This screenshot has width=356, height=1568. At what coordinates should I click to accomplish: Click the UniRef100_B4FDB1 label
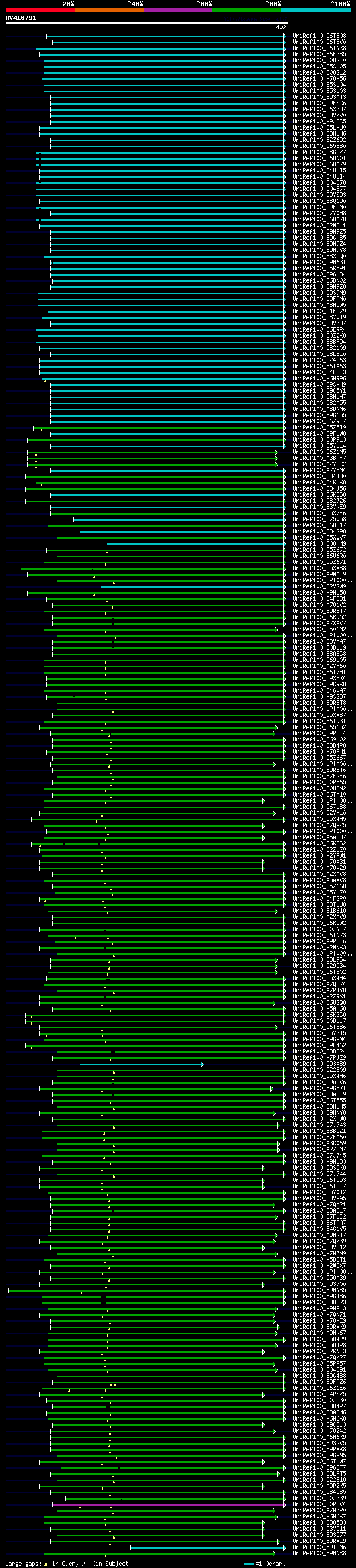319,598
